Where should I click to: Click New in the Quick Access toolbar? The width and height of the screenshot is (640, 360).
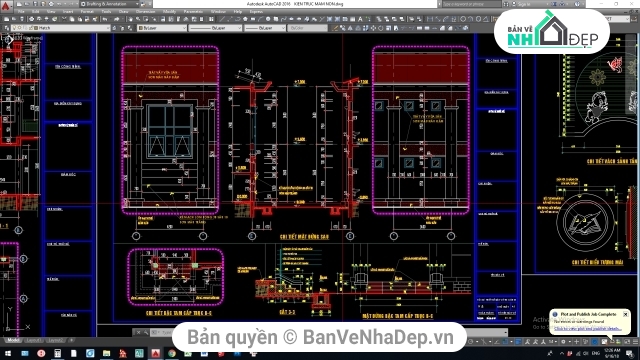(x=19, y=4)
